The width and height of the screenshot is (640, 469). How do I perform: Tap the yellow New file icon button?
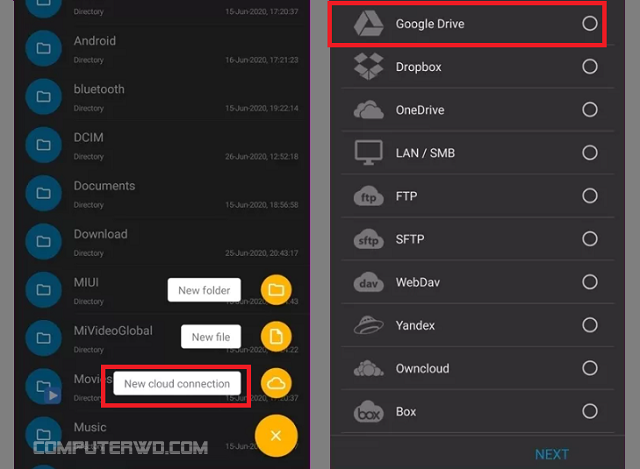tap(276, 337)
